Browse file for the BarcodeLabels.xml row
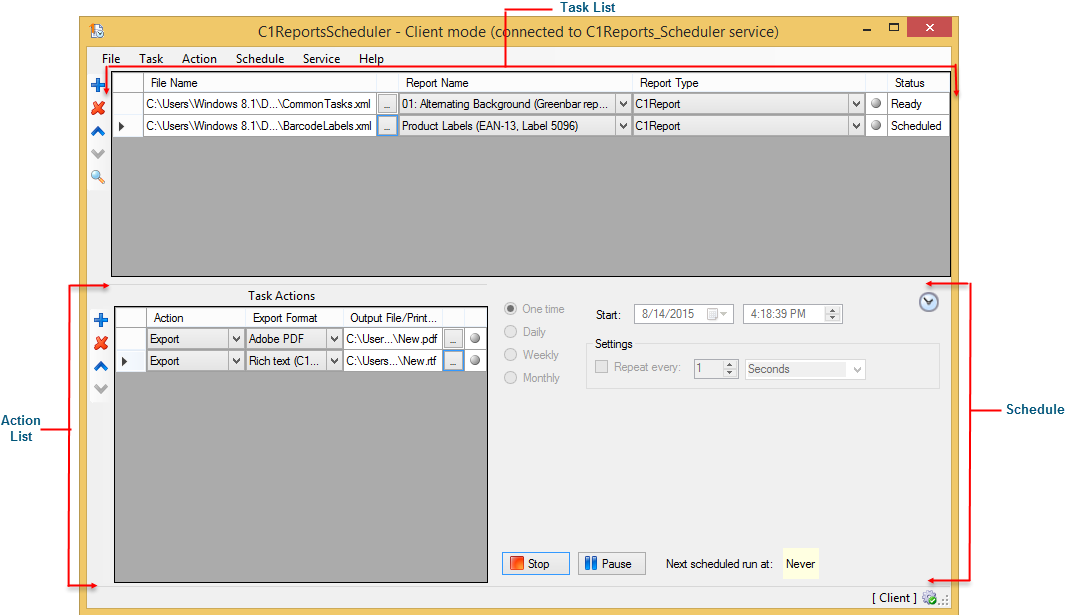Screen dimensions: 1067x615 click(387, 126)
